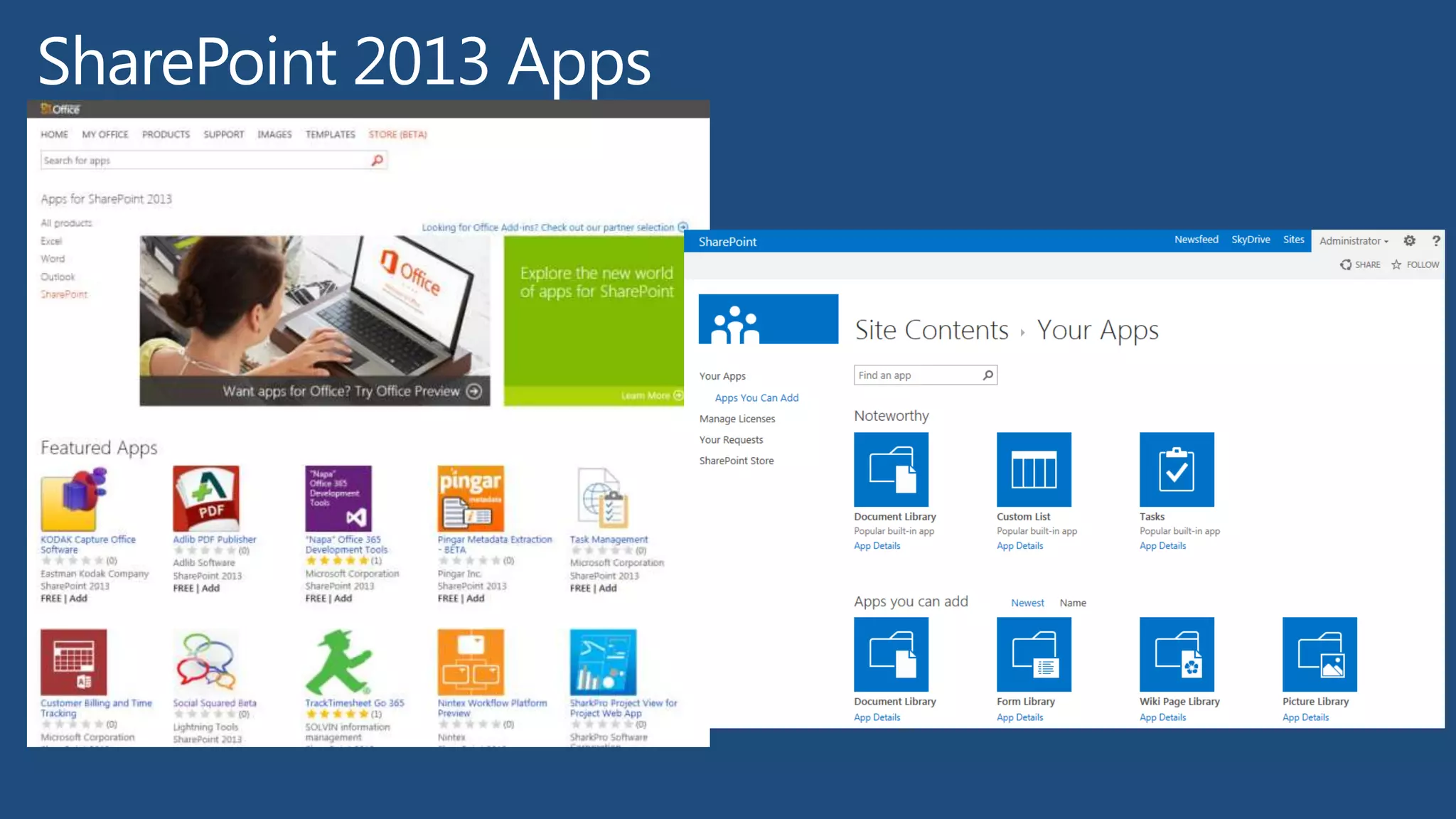Follow the site with star button
Viewport: 1456px width, 819px height.
pos(1415,264)
